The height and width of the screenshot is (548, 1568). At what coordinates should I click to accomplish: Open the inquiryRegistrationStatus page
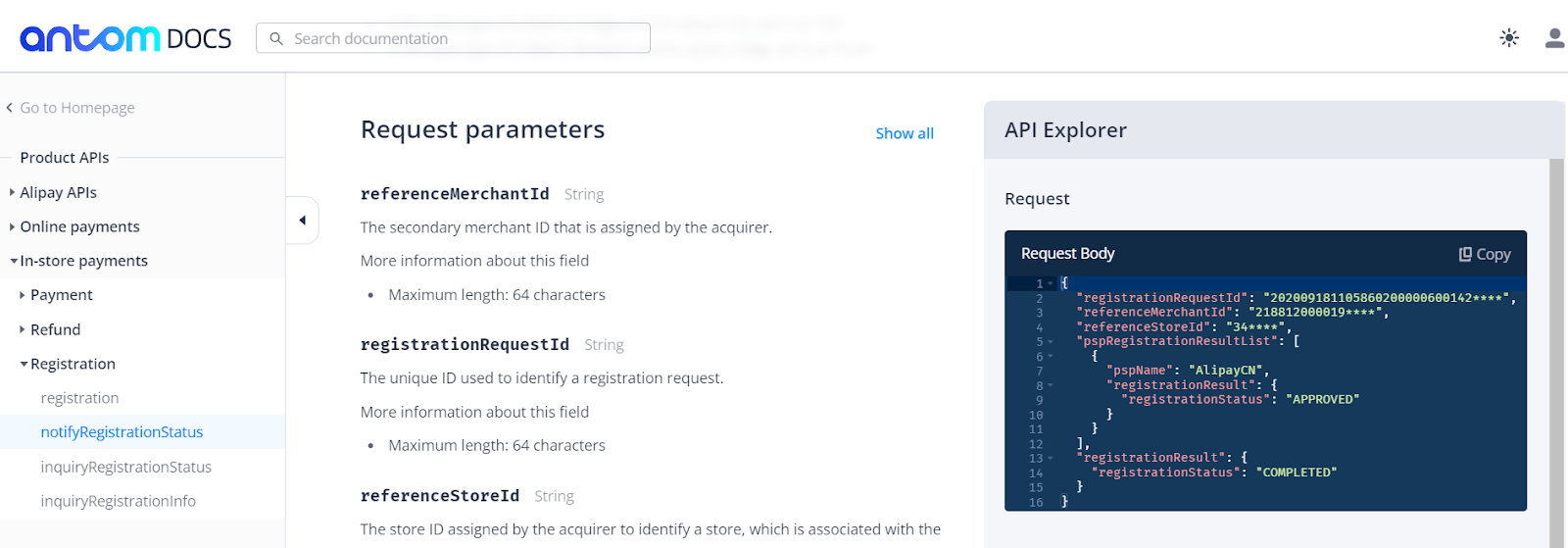point(125,467)
